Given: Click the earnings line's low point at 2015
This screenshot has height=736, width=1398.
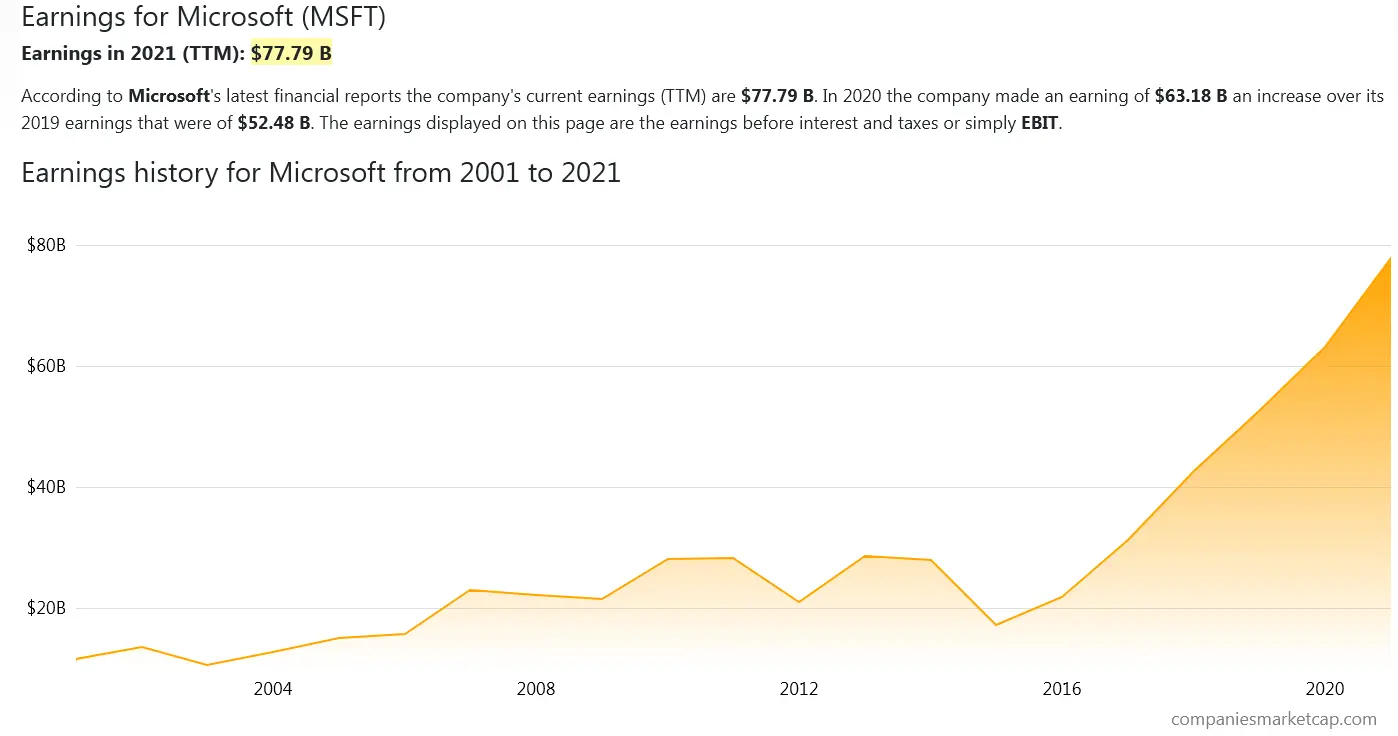Looking at the screenshot, I should click(996, 625).
